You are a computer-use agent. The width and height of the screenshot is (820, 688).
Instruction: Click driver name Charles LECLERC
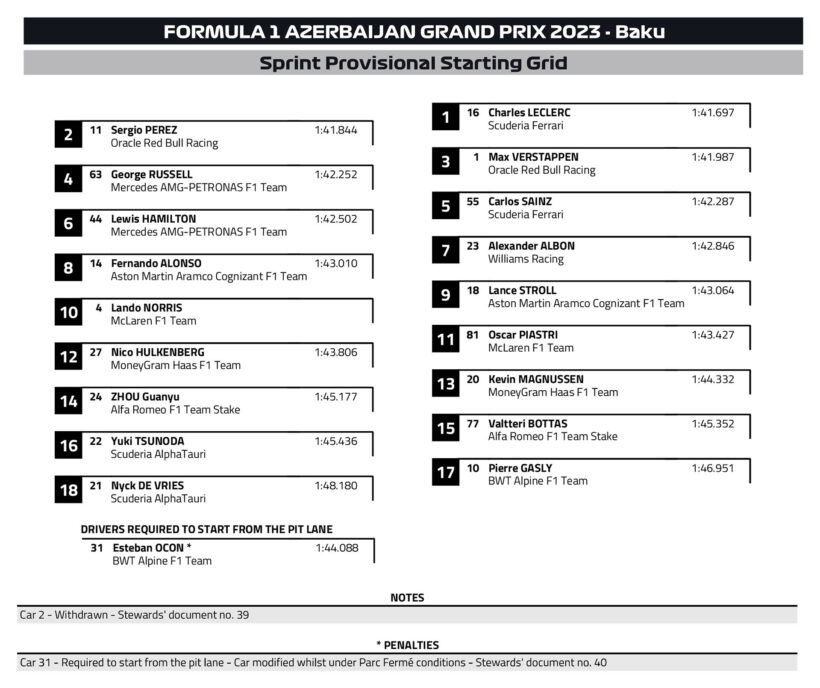click(x=529, y=113)
